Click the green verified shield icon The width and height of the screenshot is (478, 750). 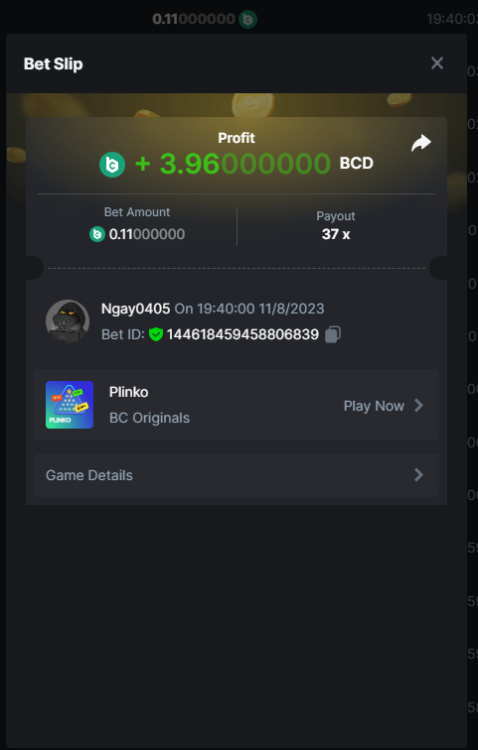(156, 334)
